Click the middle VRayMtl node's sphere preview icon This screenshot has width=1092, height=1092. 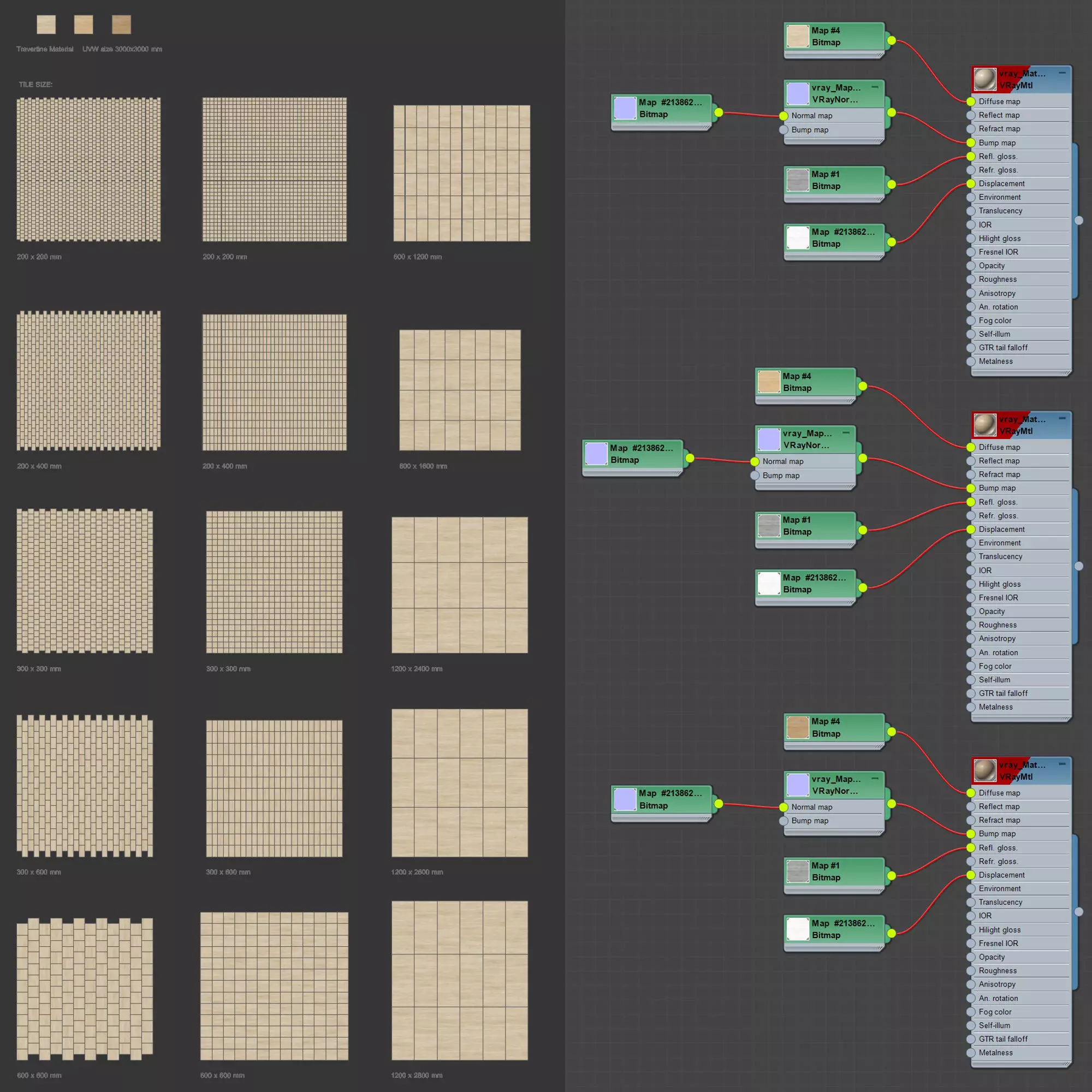(984, 425)
